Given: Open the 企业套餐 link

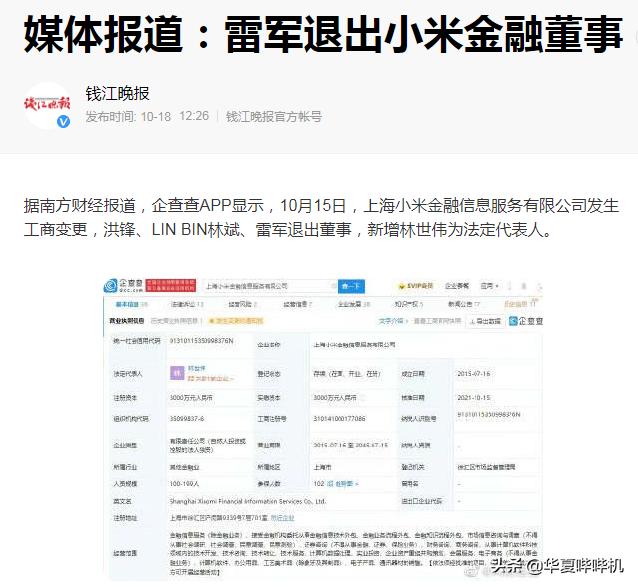Looking at the screenshot, I should (457, 286).
